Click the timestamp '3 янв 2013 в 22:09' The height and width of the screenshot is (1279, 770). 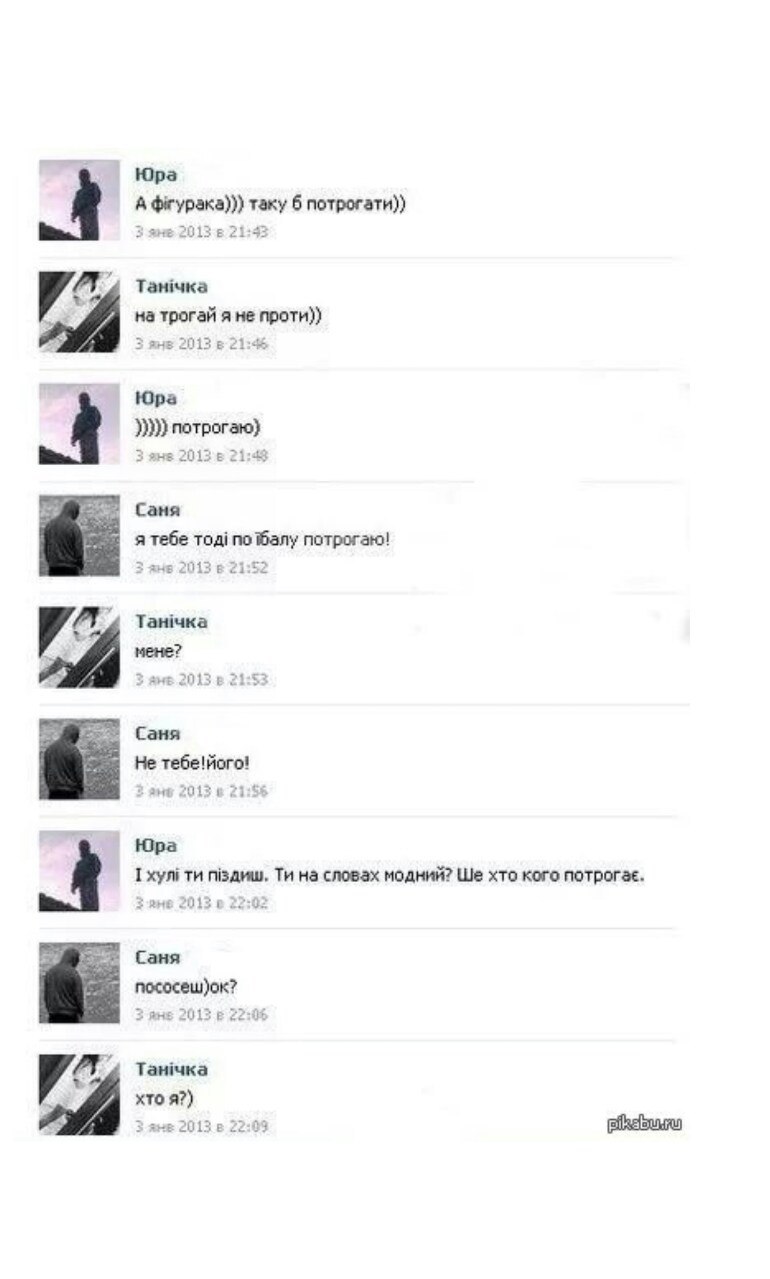pos(201,1127)
